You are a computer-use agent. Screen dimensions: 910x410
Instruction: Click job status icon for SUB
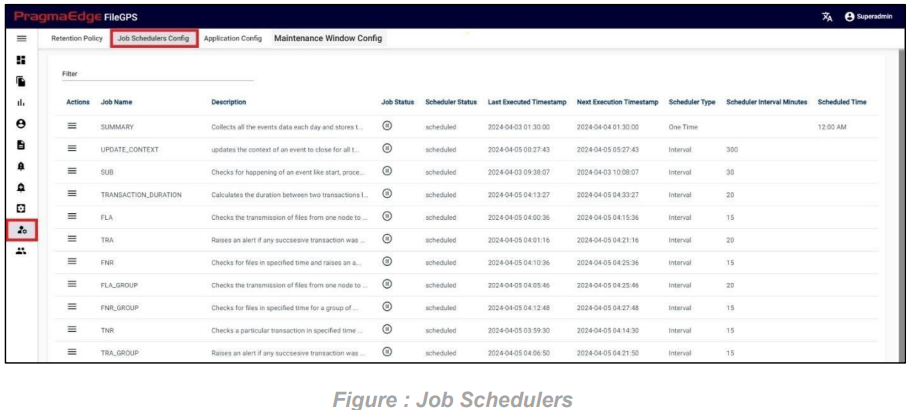click(x=387, y=171)
